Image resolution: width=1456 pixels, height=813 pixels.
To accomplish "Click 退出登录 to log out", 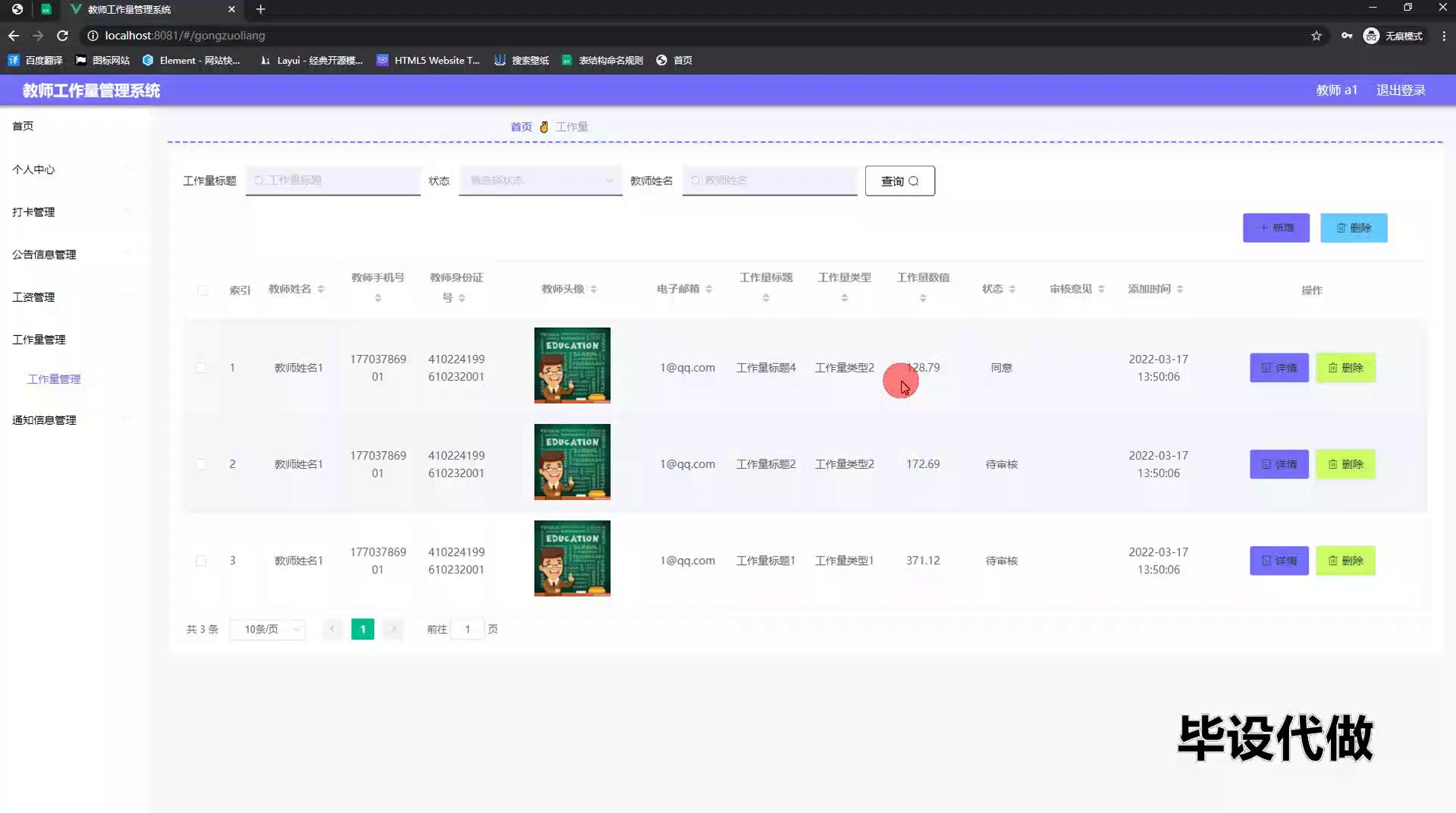I will (1401, 90).
